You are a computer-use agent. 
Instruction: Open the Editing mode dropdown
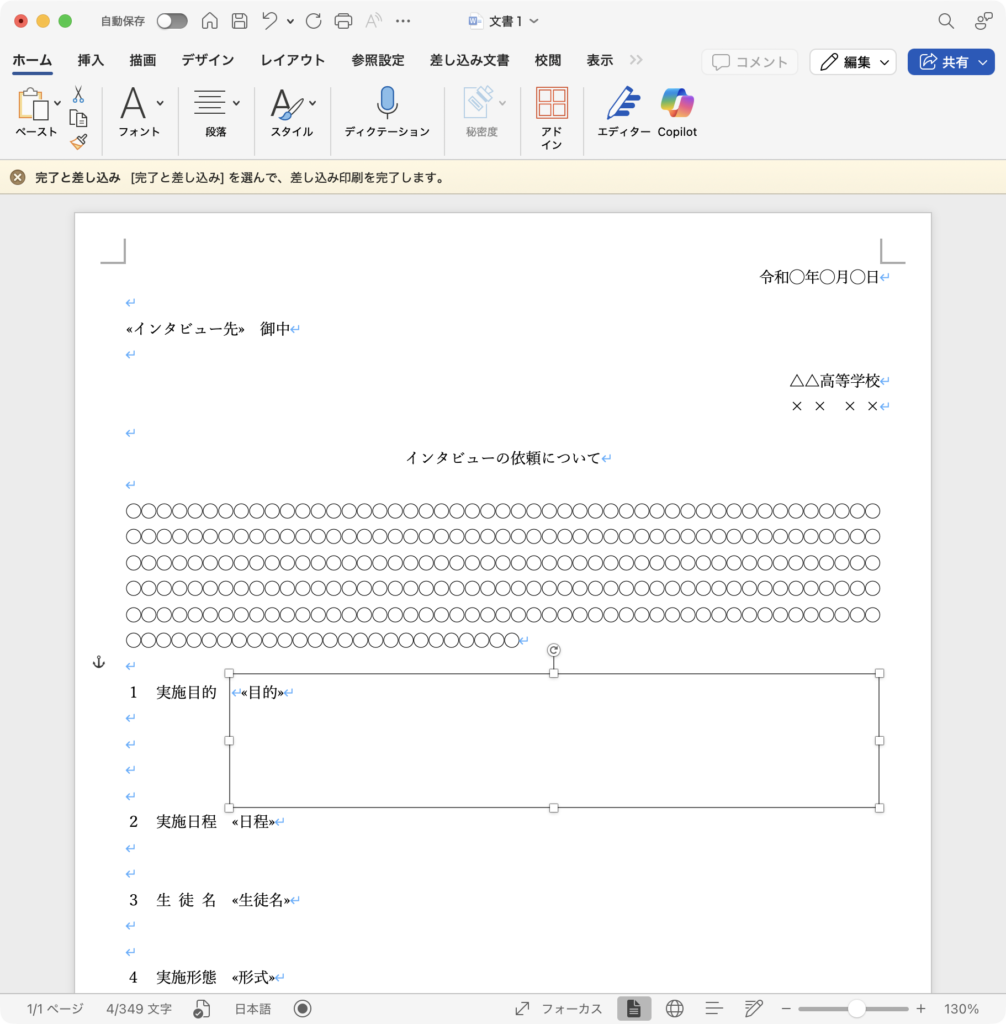852,62
